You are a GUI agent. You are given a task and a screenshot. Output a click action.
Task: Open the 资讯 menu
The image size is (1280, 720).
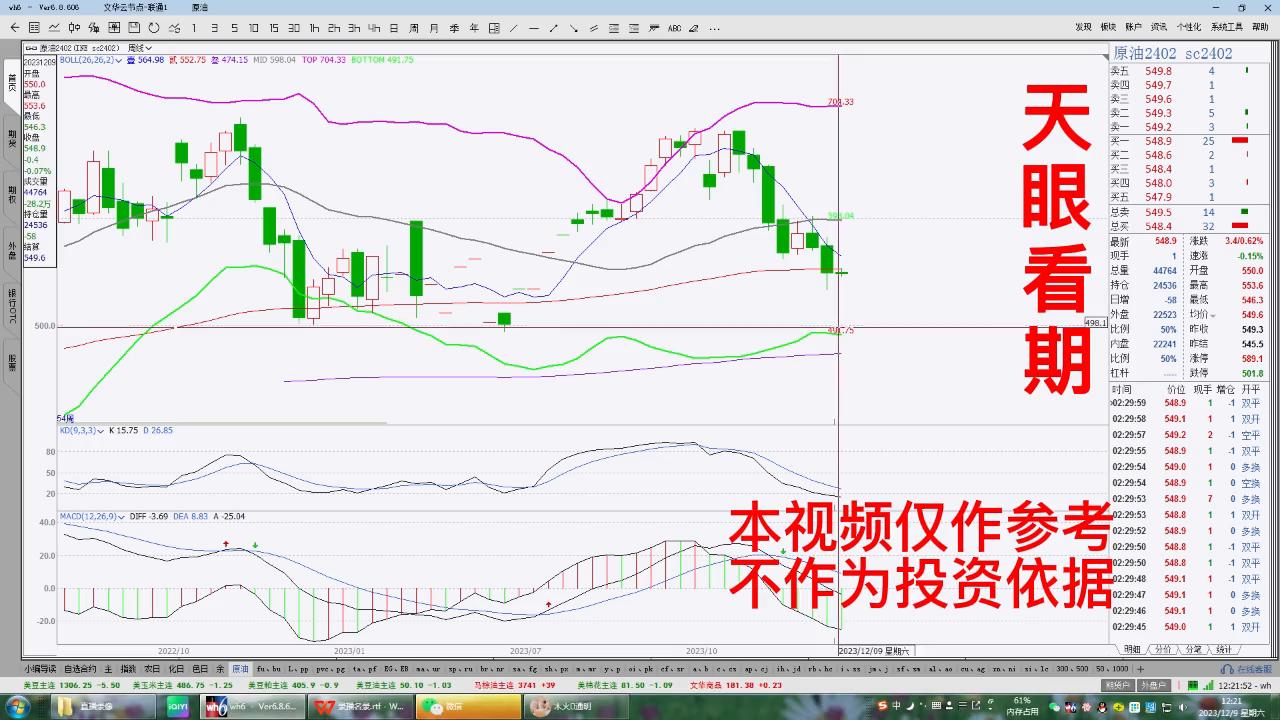click(x=1159, y=27)
